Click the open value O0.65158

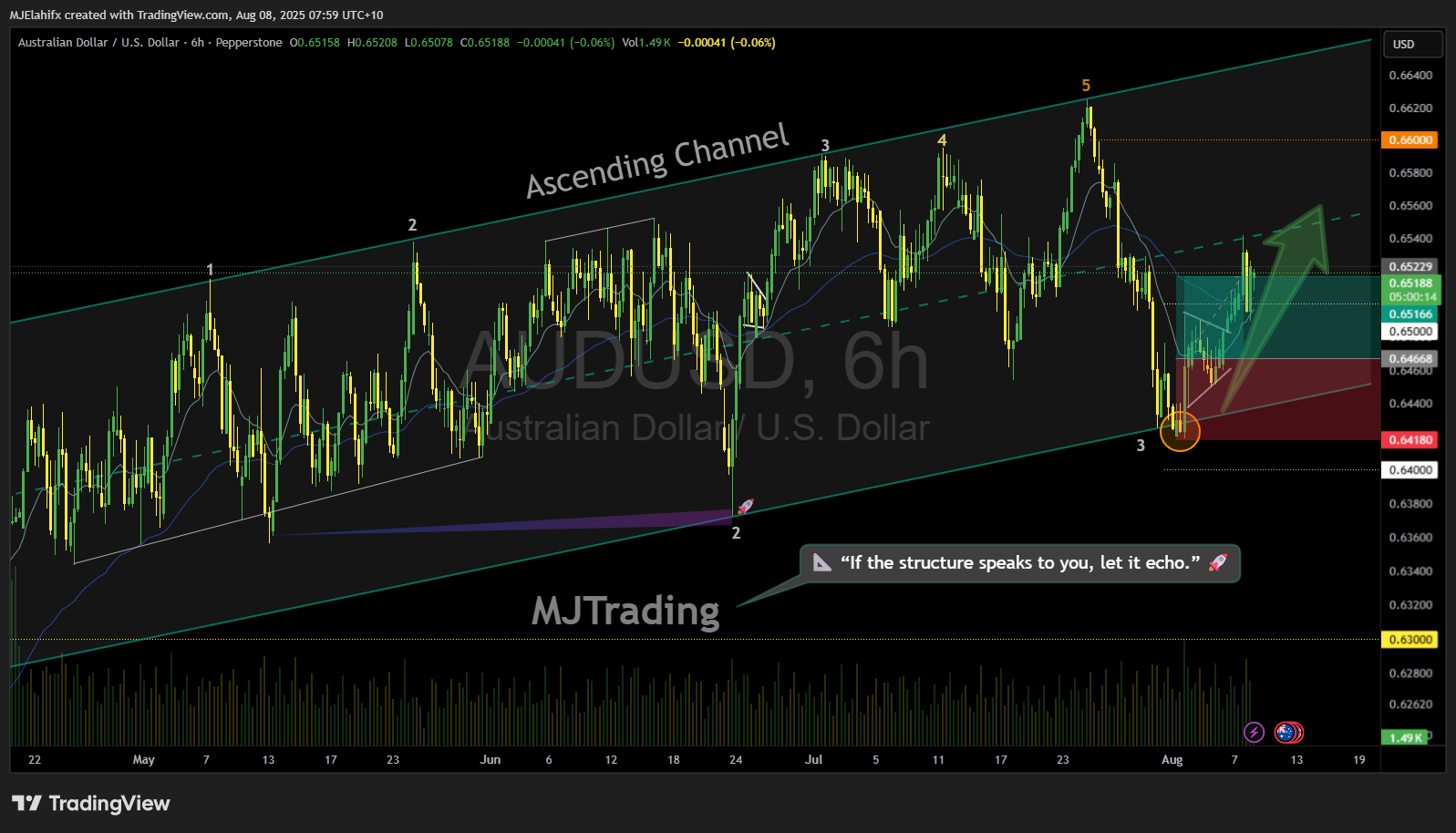coord(315,43)
